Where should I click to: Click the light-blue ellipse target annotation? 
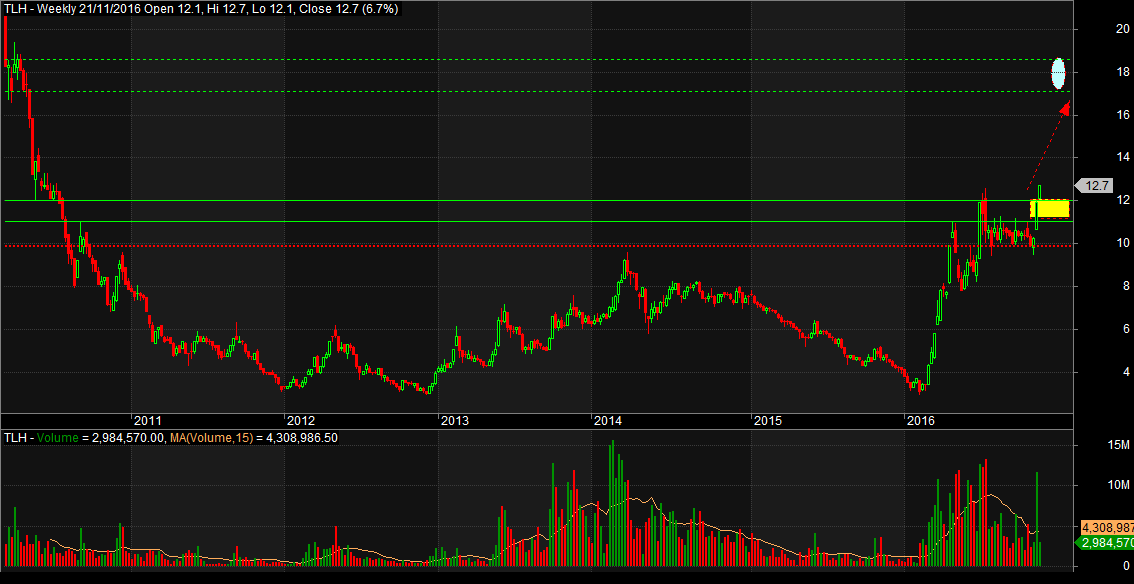coord(1058,73)
